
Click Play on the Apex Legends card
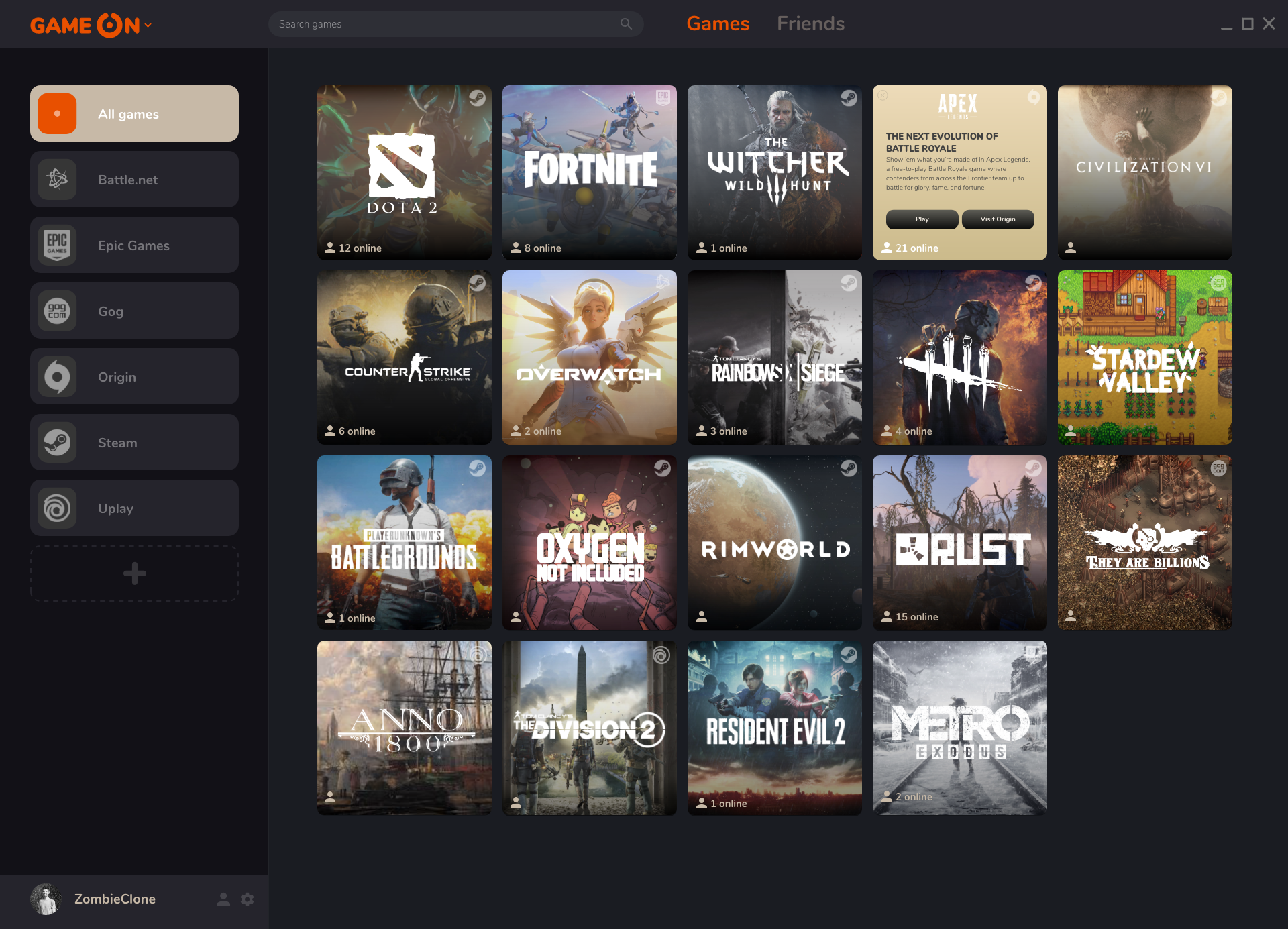pos(922,219)
